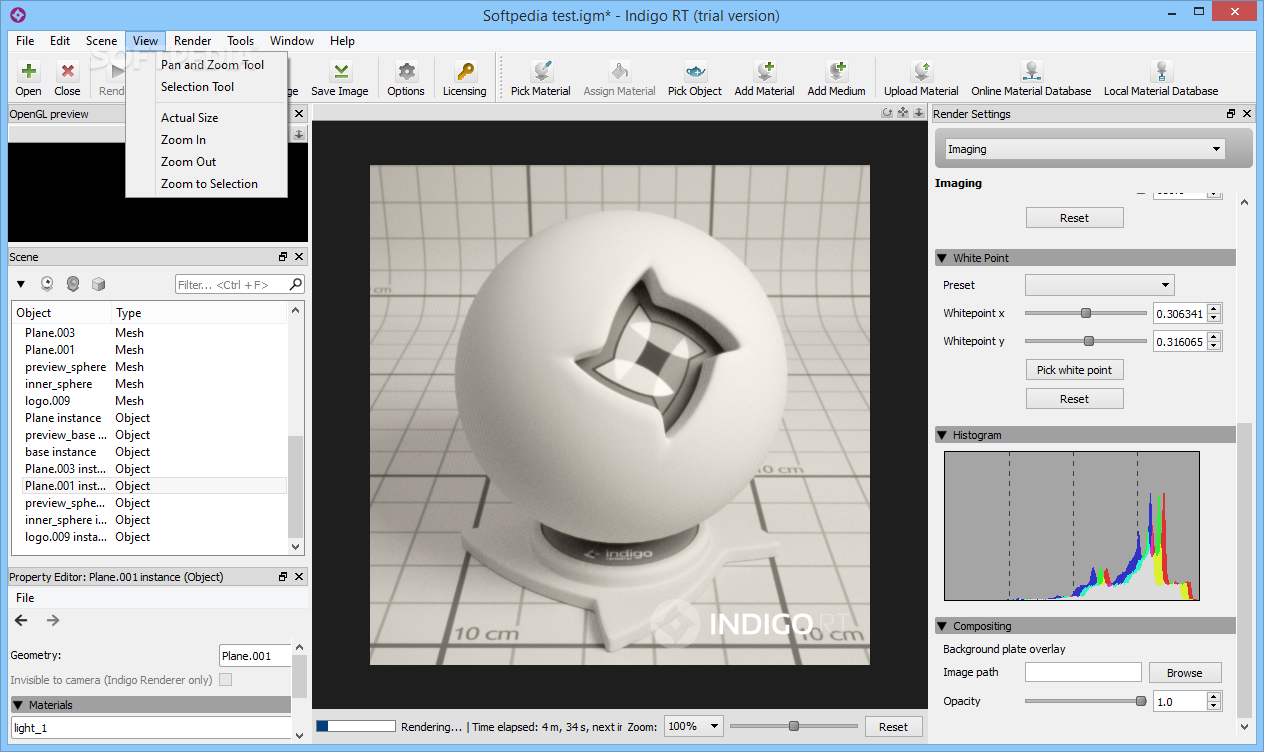The width and height of the screenshot is (1264, 752).
Task: Click Reset button under Imaging heading
Action: pos(1074,218)
